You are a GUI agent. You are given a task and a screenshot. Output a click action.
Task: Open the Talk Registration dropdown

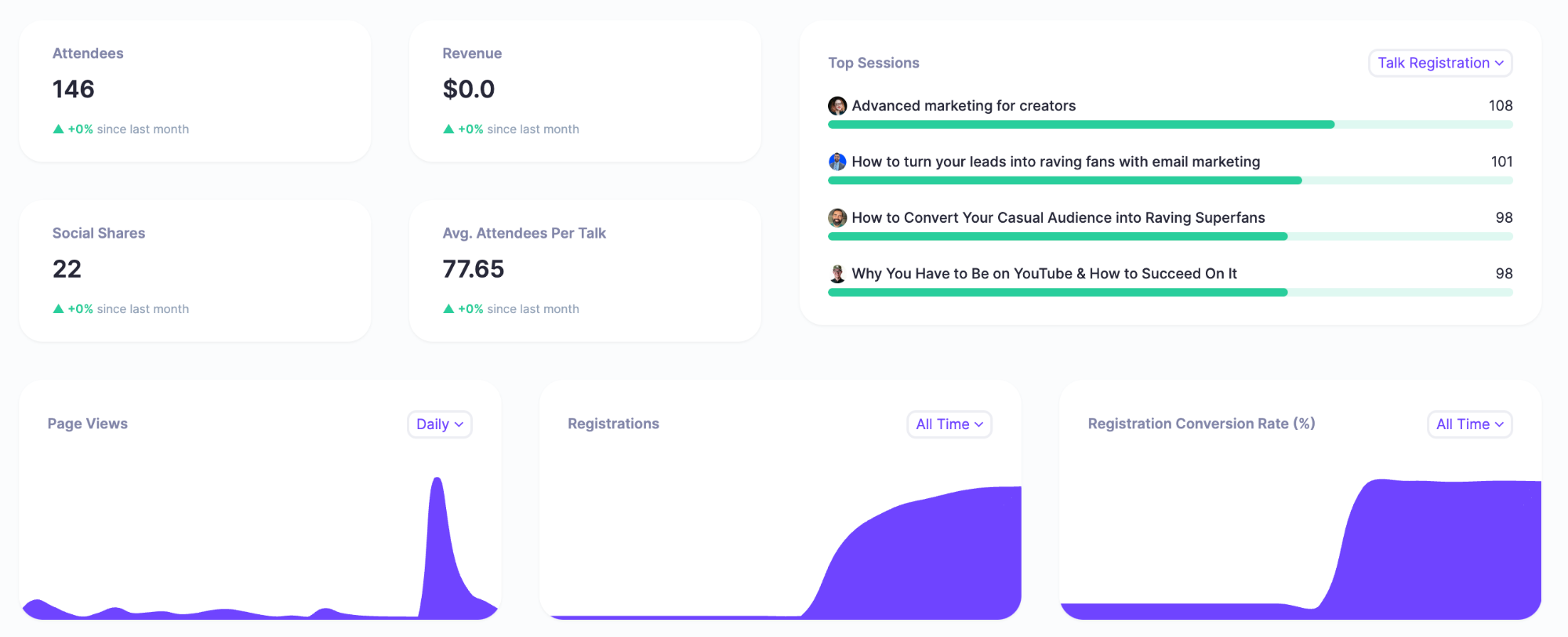[x=1439, y=64]
